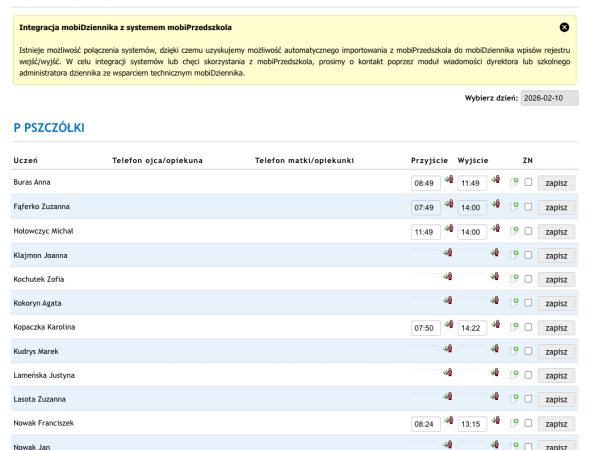The height and width of the screenshot is (450, 590).
Task: Click departure icon for Lameńska Justyna
Action: click(495, 372)
